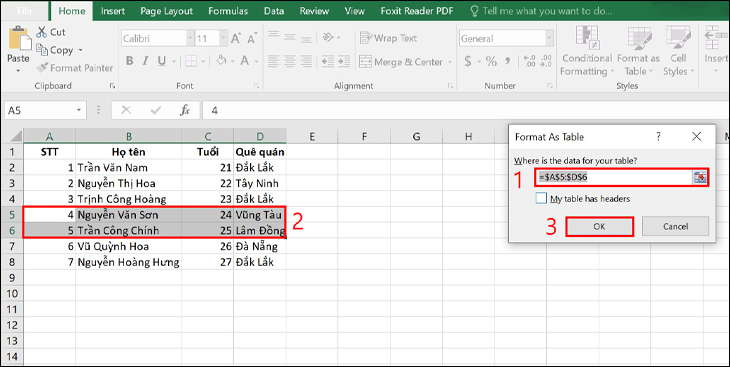This screenshot has height=367, width=730.
Task: Click the Paste clipboard icon
Action: 19,38
